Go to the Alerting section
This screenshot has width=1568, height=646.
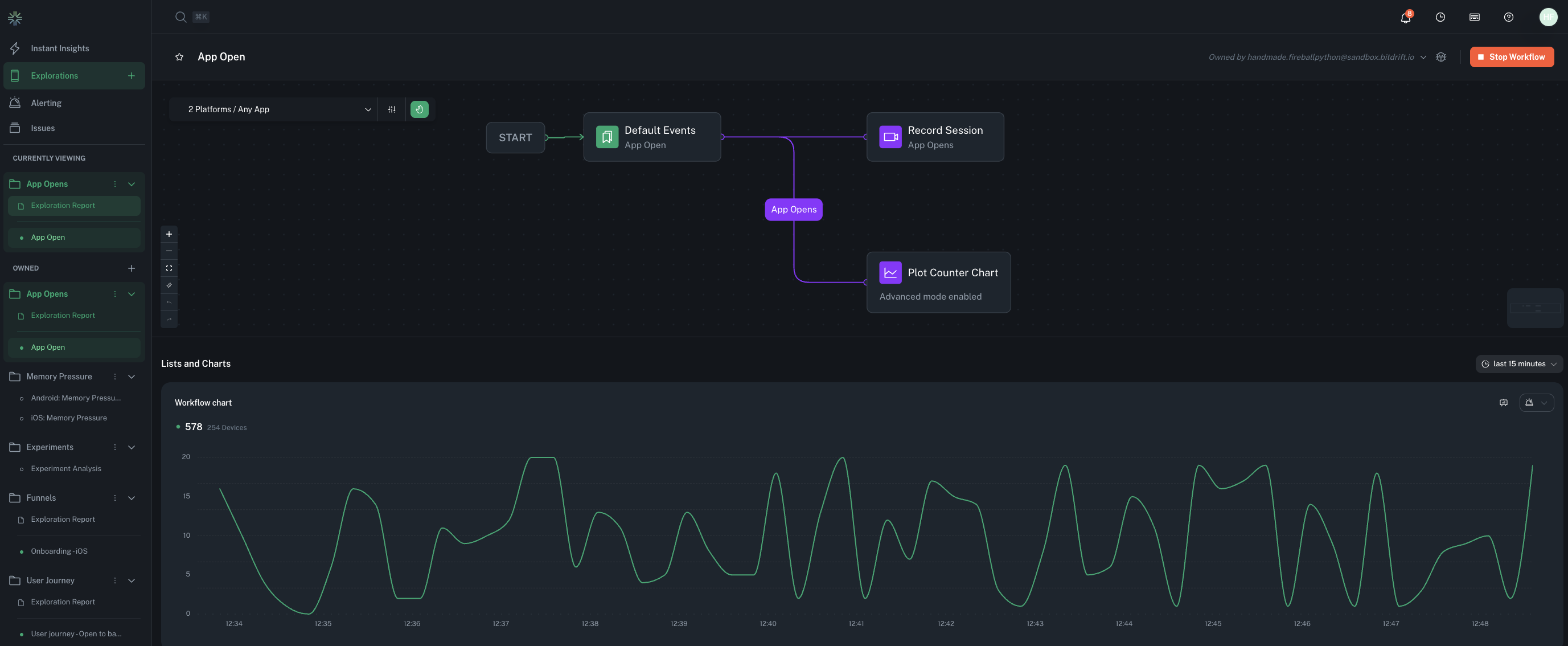pyautogui.click(x=46, y=104)
